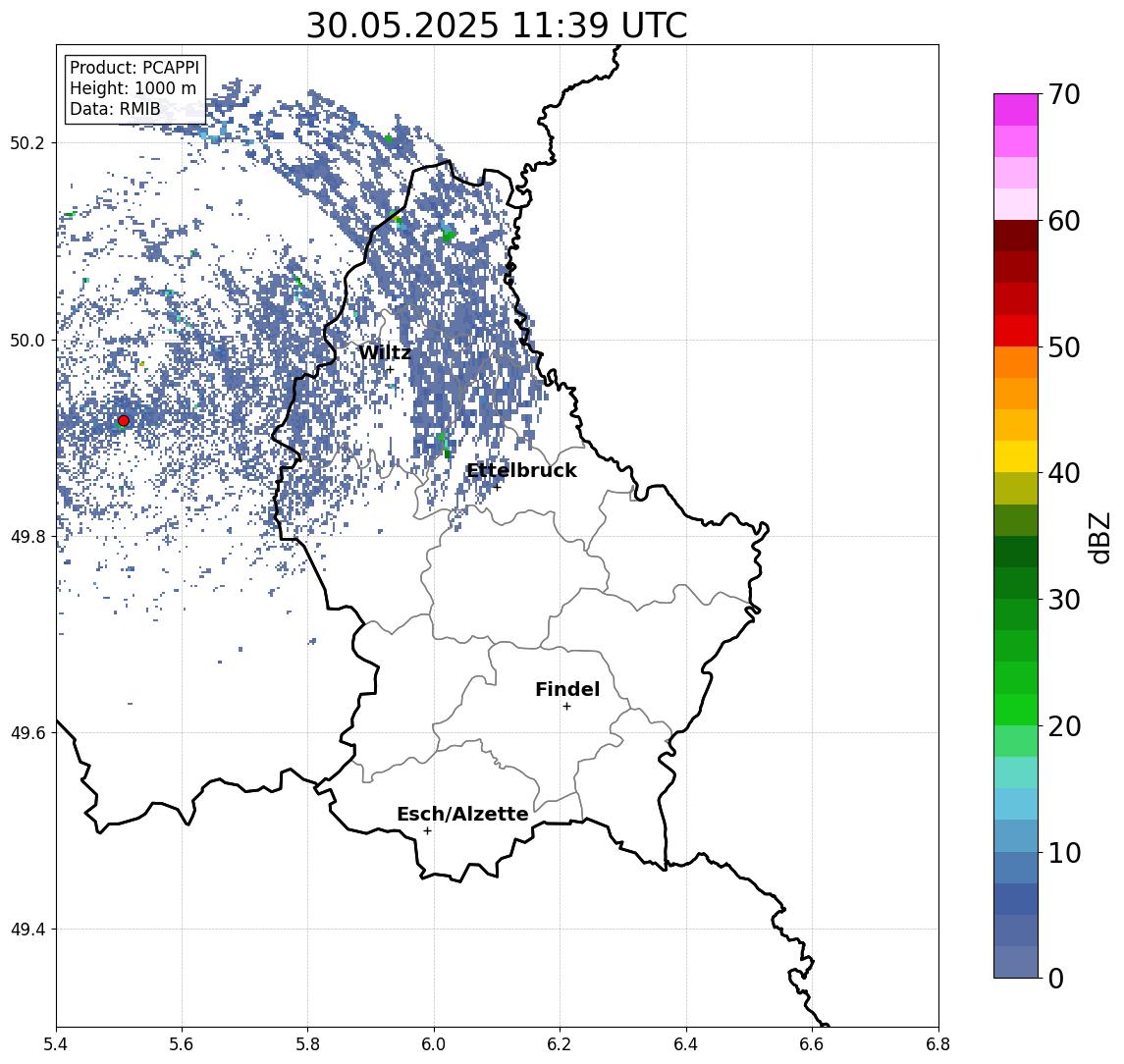
Task: Click the Wiltz city label
Action: 384,352
